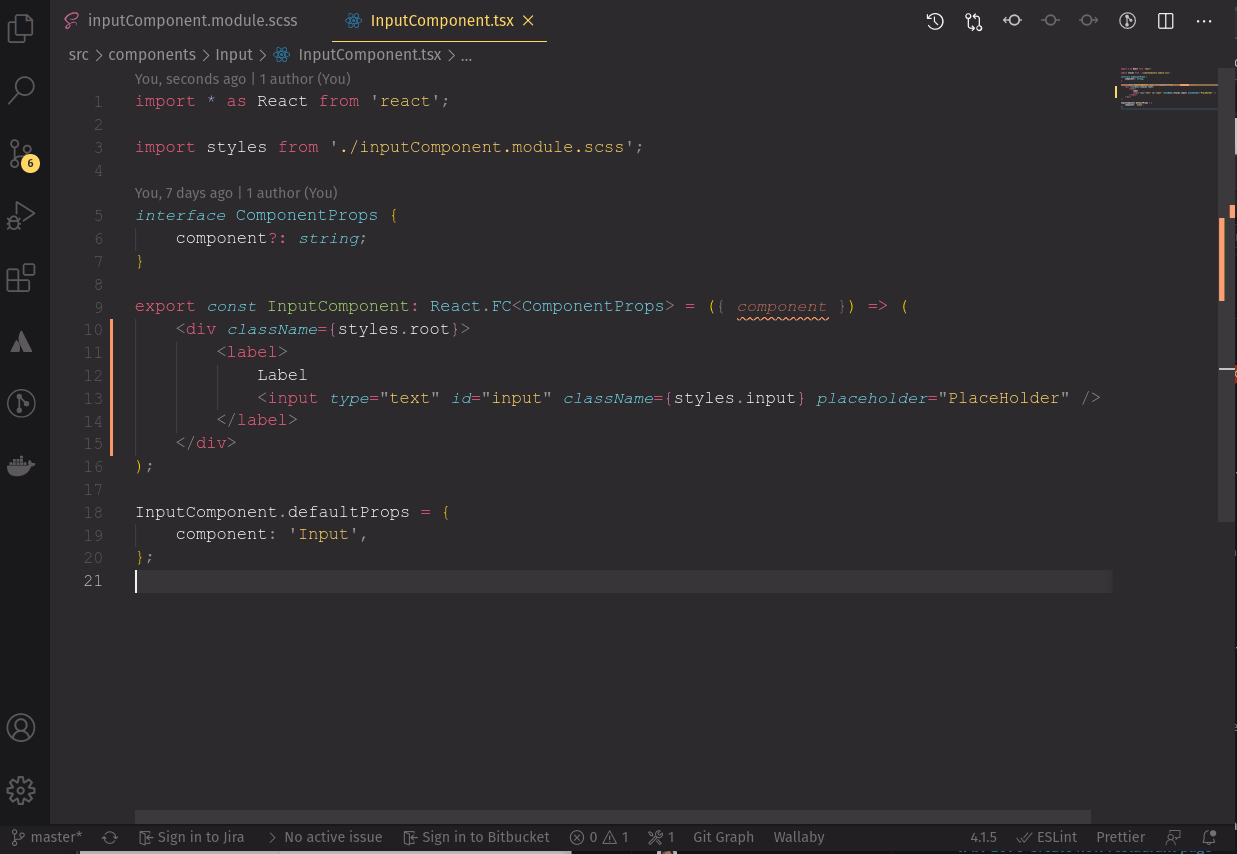Open the Settings gear icon
This screenshot has height=854, width=1237.
tap(22, 790)
